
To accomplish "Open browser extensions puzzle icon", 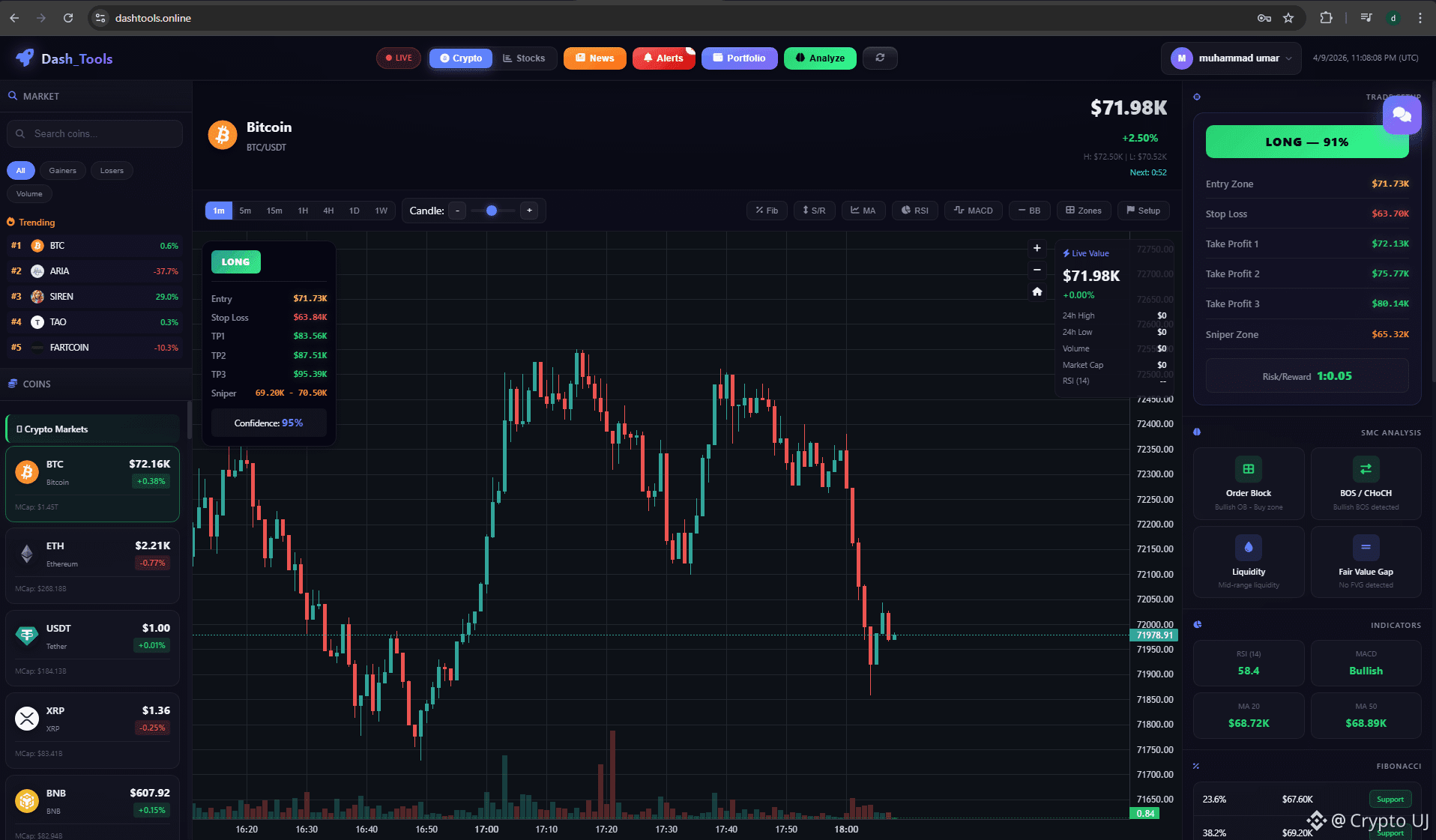I will point(1326,18).
